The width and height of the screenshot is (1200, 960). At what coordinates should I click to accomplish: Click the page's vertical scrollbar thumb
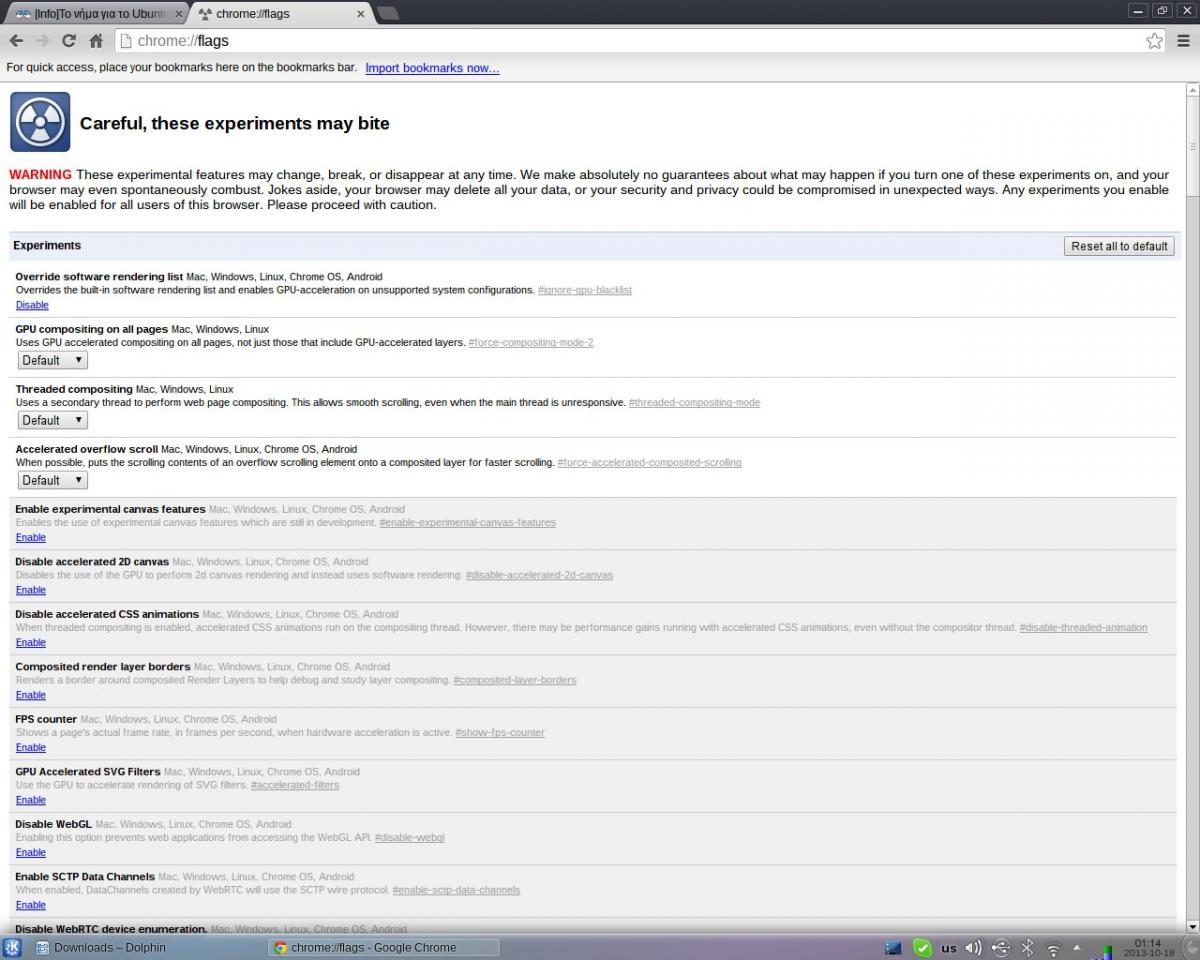point(1192,147)
